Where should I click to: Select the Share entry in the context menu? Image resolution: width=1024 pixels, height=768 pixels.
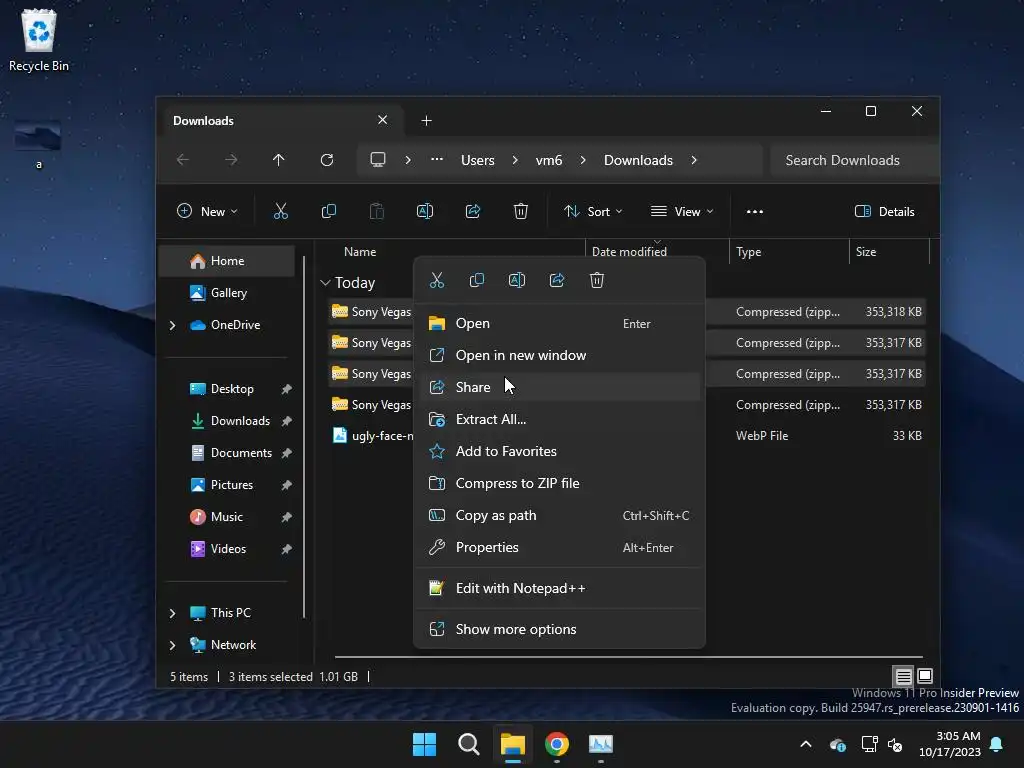click(560, 387)
